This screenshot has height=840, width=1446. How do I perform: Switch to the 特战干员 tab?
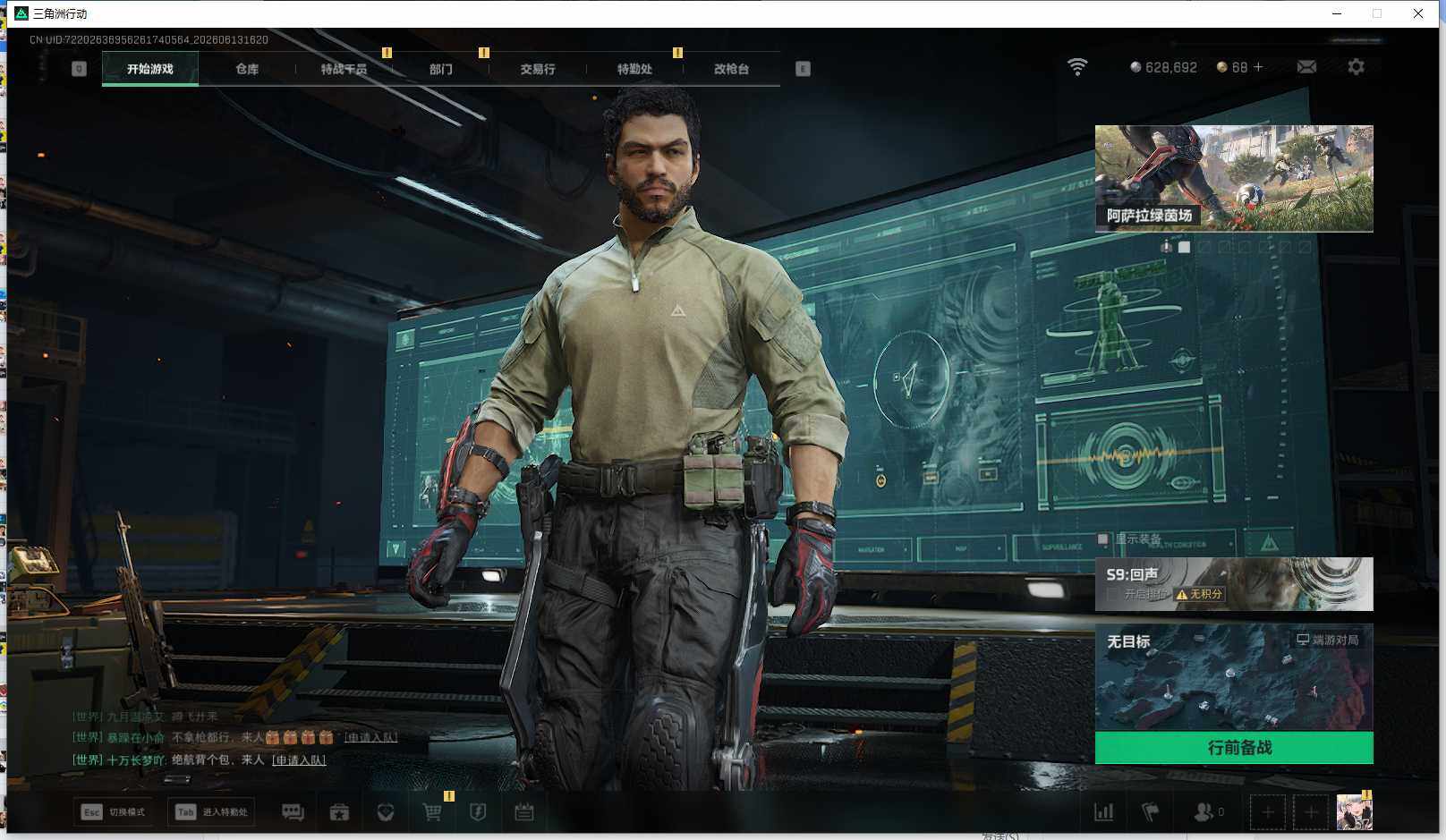(344, 69)
